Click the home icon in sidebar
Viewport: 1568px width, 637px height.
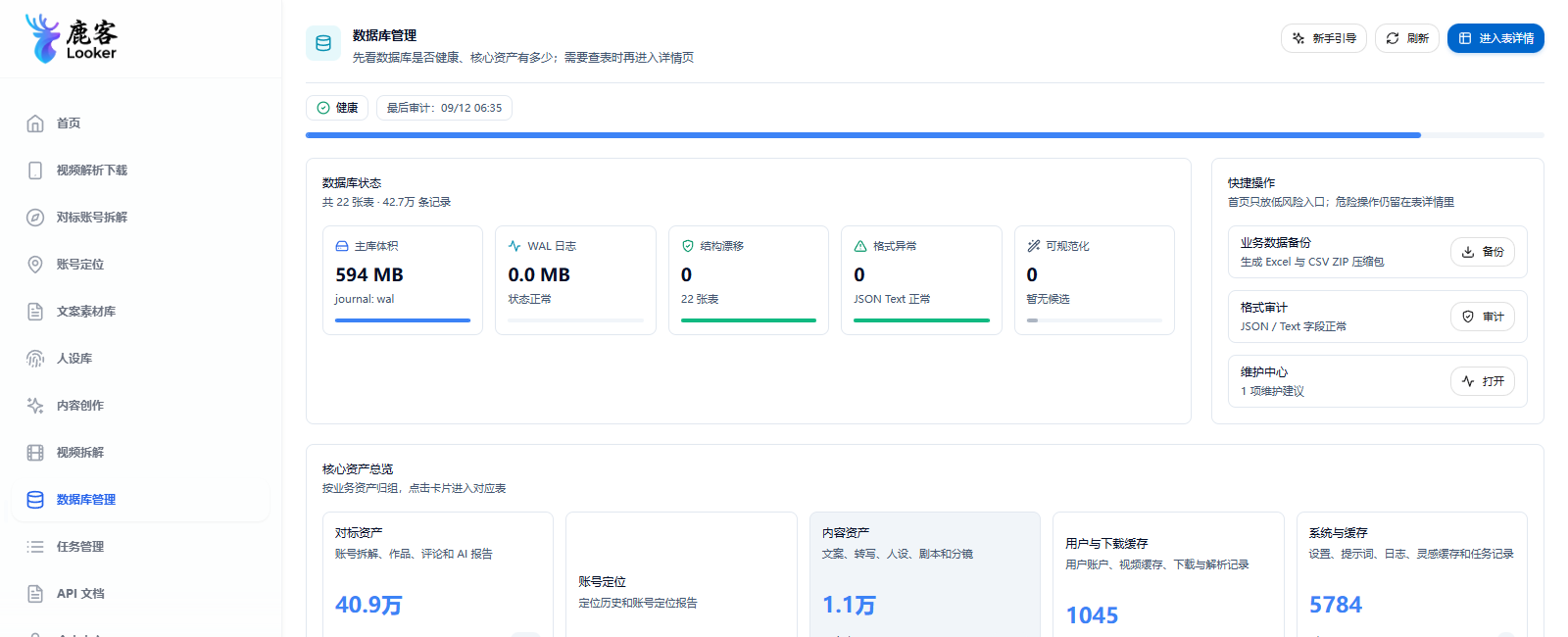tap(35, 123)
